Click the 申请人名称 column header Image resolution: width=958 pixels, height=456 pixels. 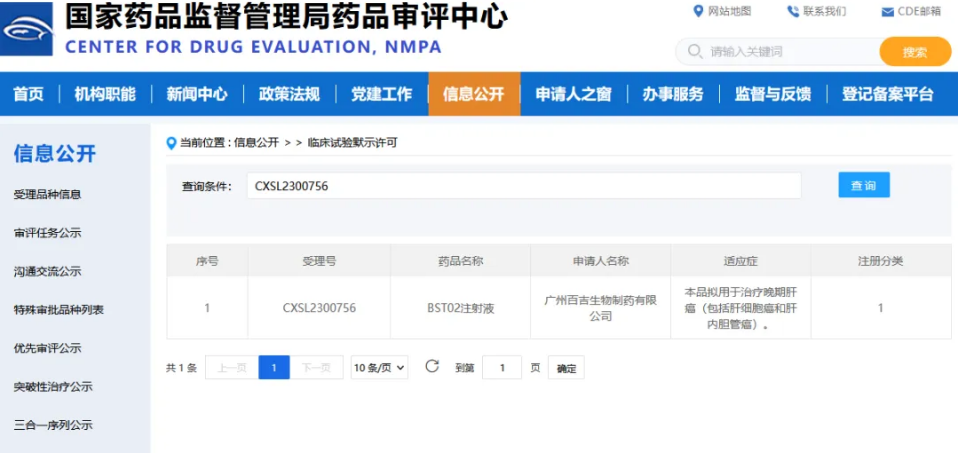point(601,261)
